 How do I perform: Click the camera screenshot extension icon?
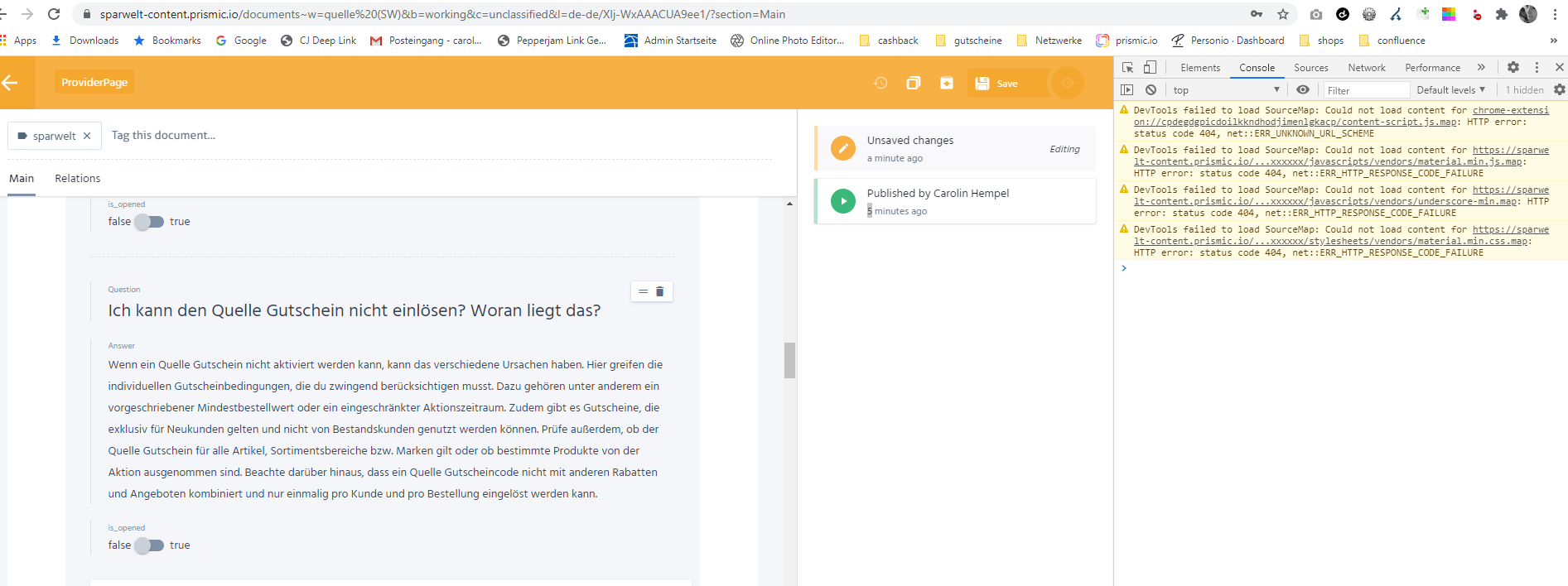(x=1316, y=14)
